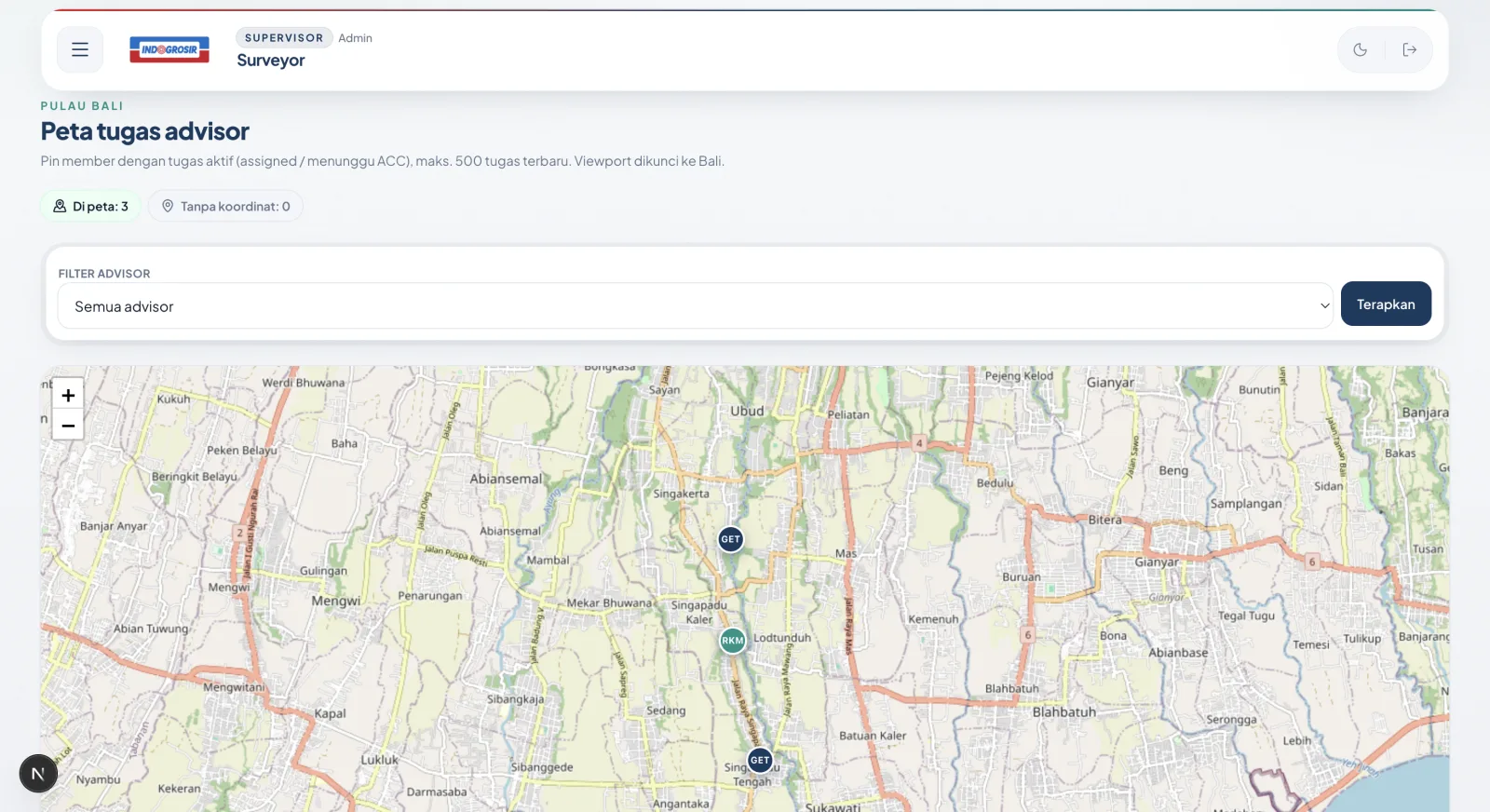Click the 'Admin' label in the header
The width and height of the screenshot is (1490, 812).
pyautogui.click(x=355, y=38)
